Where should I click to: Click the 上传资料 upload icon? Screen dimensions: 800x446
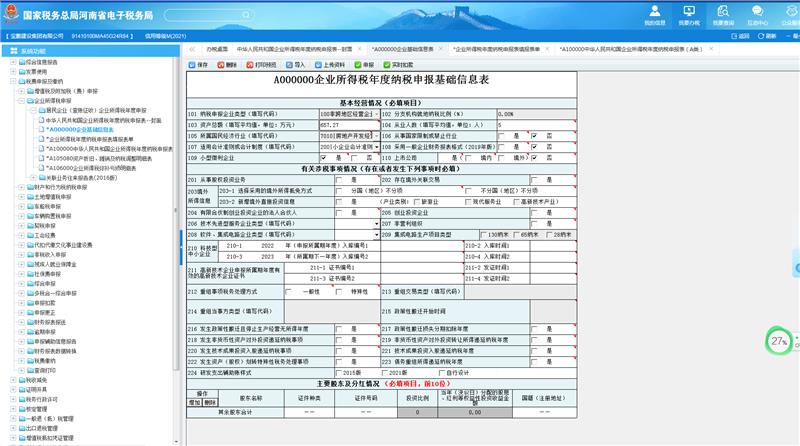pyautogui.click(x=328, y=64)
